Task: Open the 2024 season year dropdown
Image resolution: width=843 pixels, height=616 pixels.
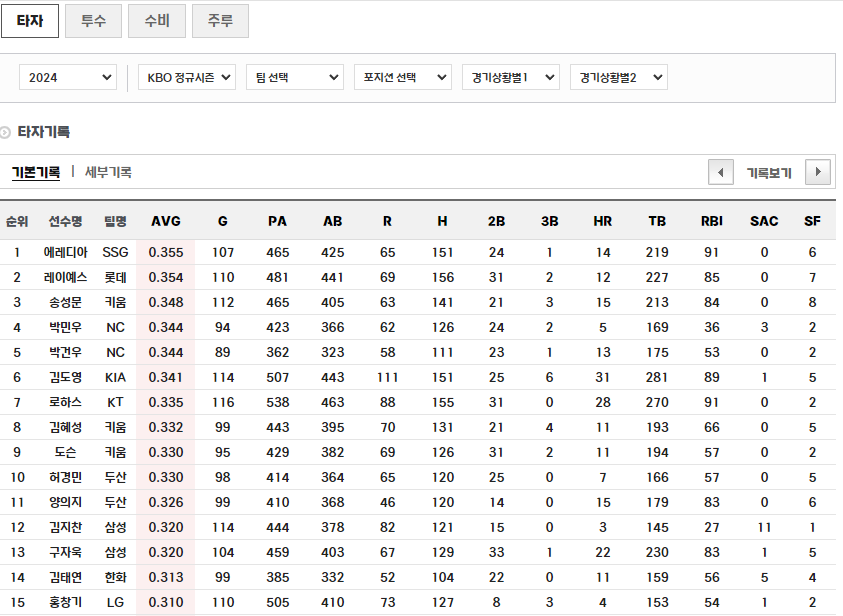Action: 67,76
